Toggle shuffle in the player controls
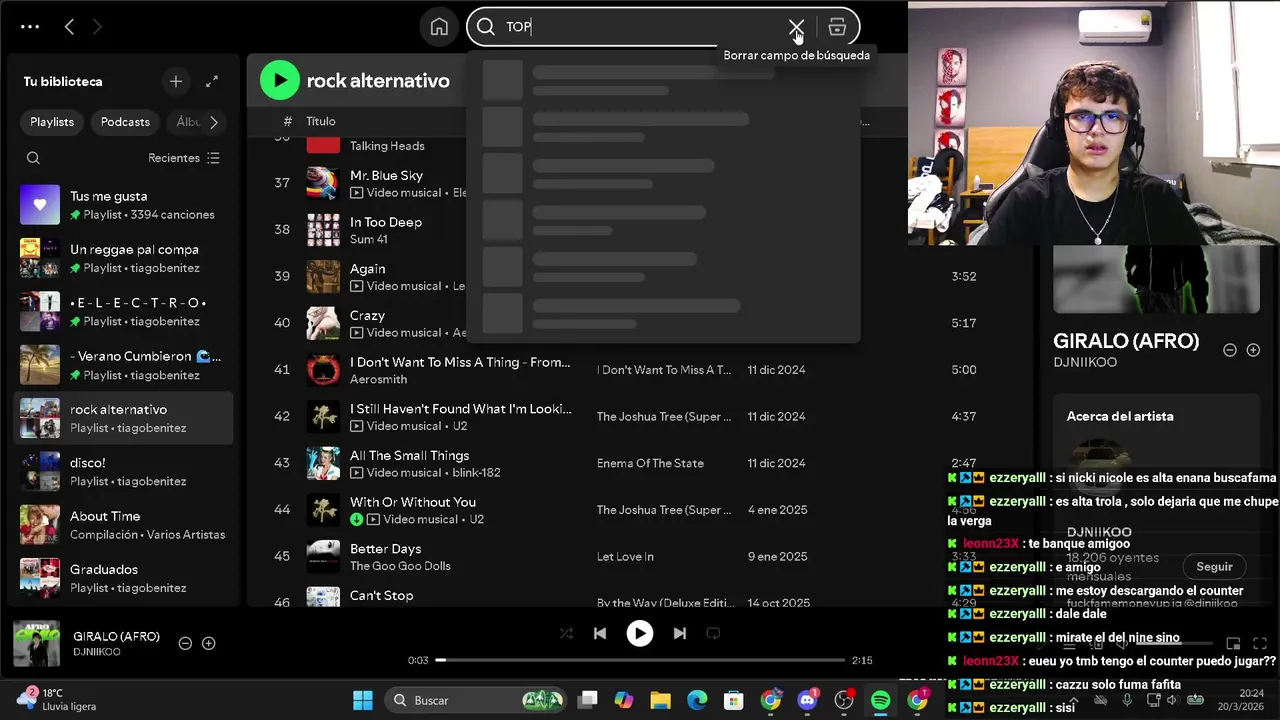1280x720 pixels. [567, 633]
